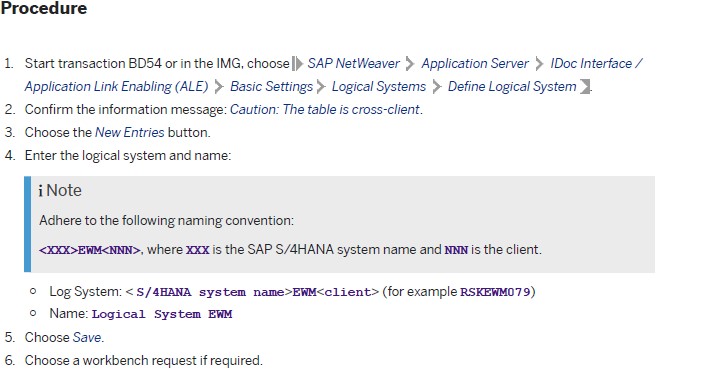The height and width of the screenshot is (375, 709).
Task: Select Basic Settings in the menu path
Action: 271,86
